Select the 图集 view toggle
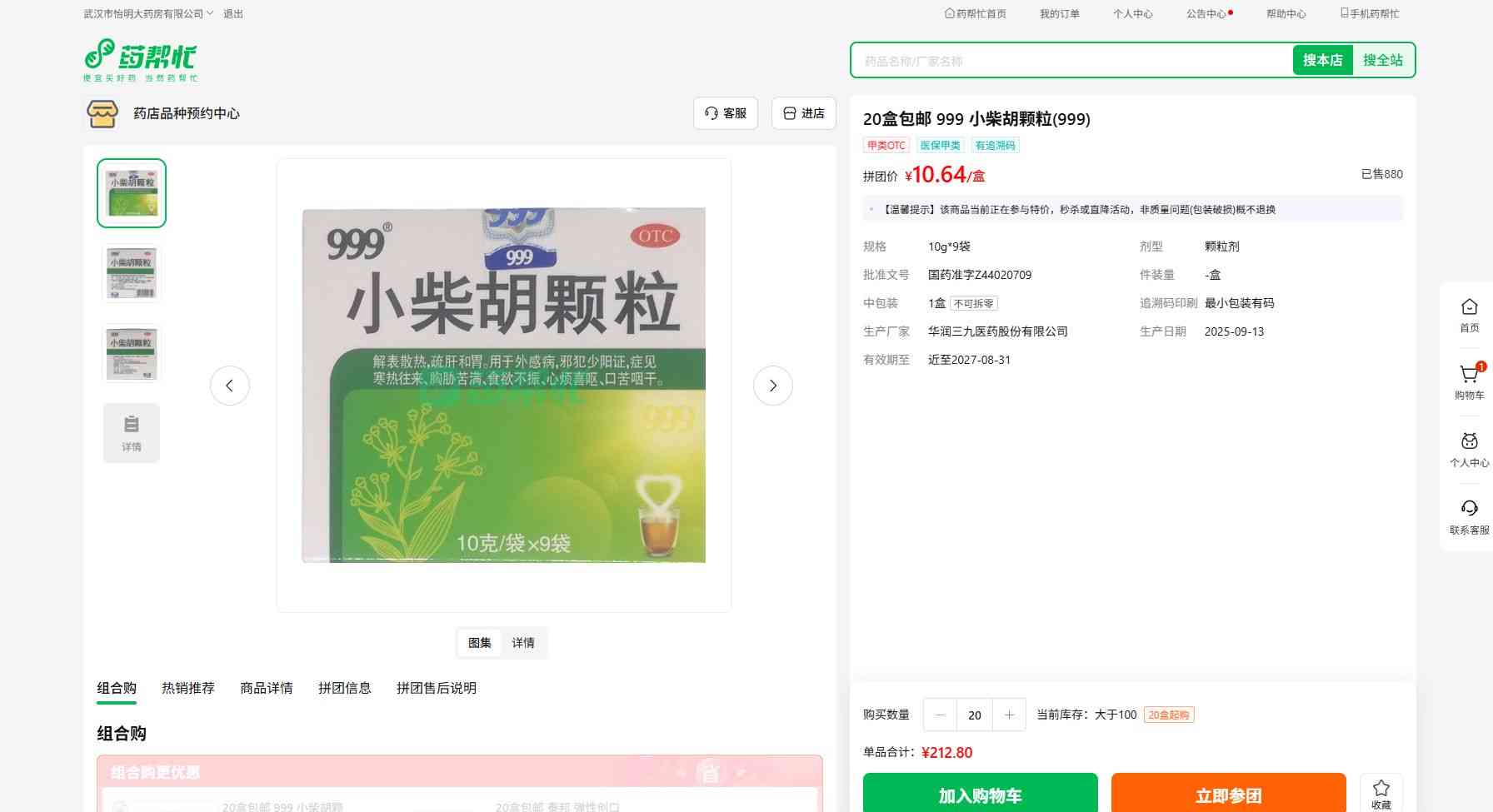Screen dimensions: 1493x812 pos(480,643)
